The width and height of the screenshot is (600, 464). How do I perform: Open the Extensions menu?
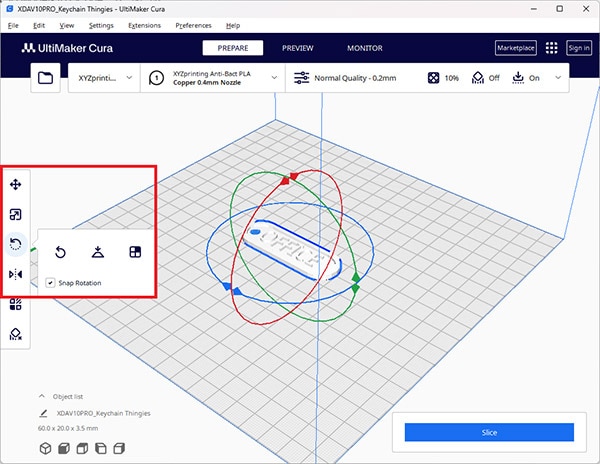[x=144, y=26]
